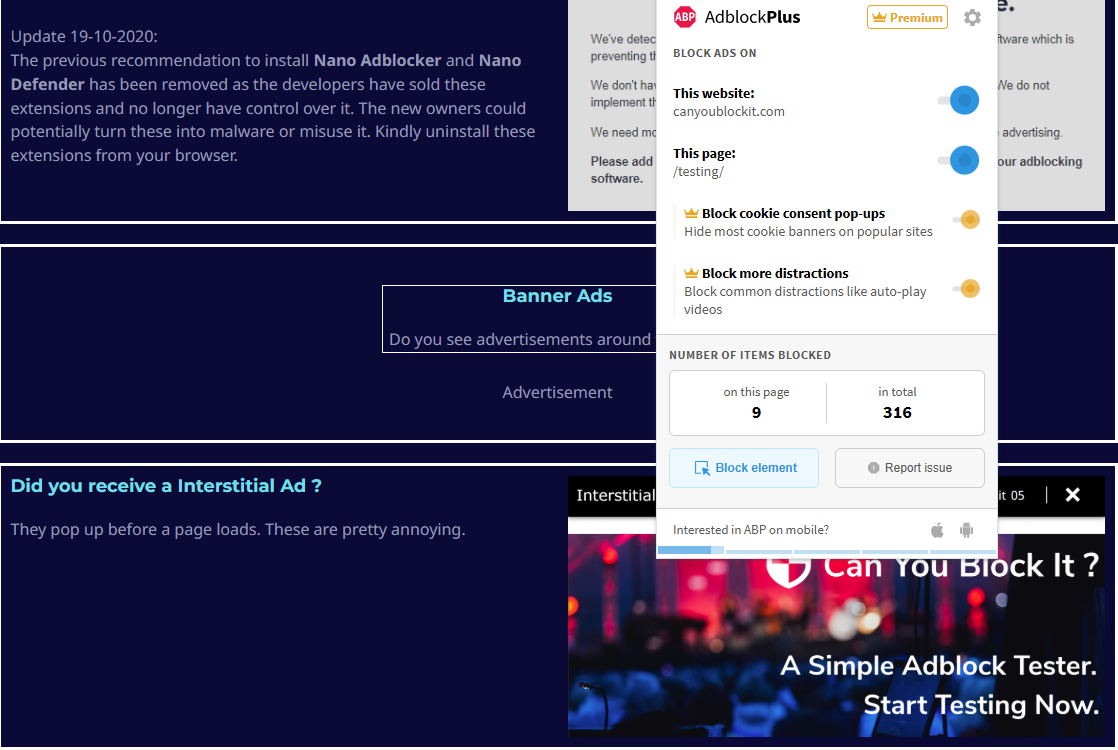Open ABP for iOS Apple icon
This screenshot has width=1118, height=750.
tap(938, 530)
